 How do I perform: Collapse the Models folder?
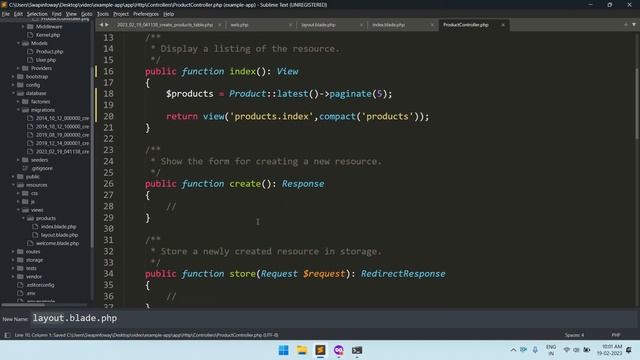point(18,43)
